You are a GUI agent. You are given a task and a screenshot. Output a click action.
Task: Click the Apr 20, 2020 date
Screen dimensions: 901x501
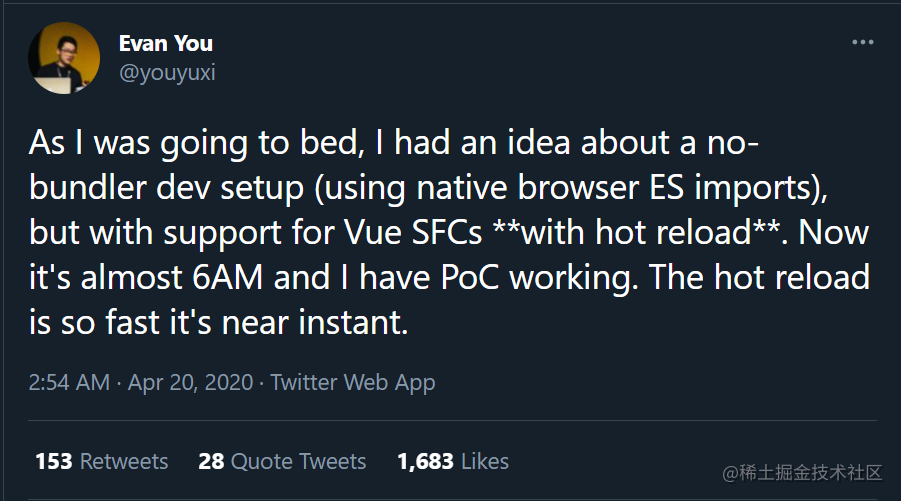[x=190, y=383]
